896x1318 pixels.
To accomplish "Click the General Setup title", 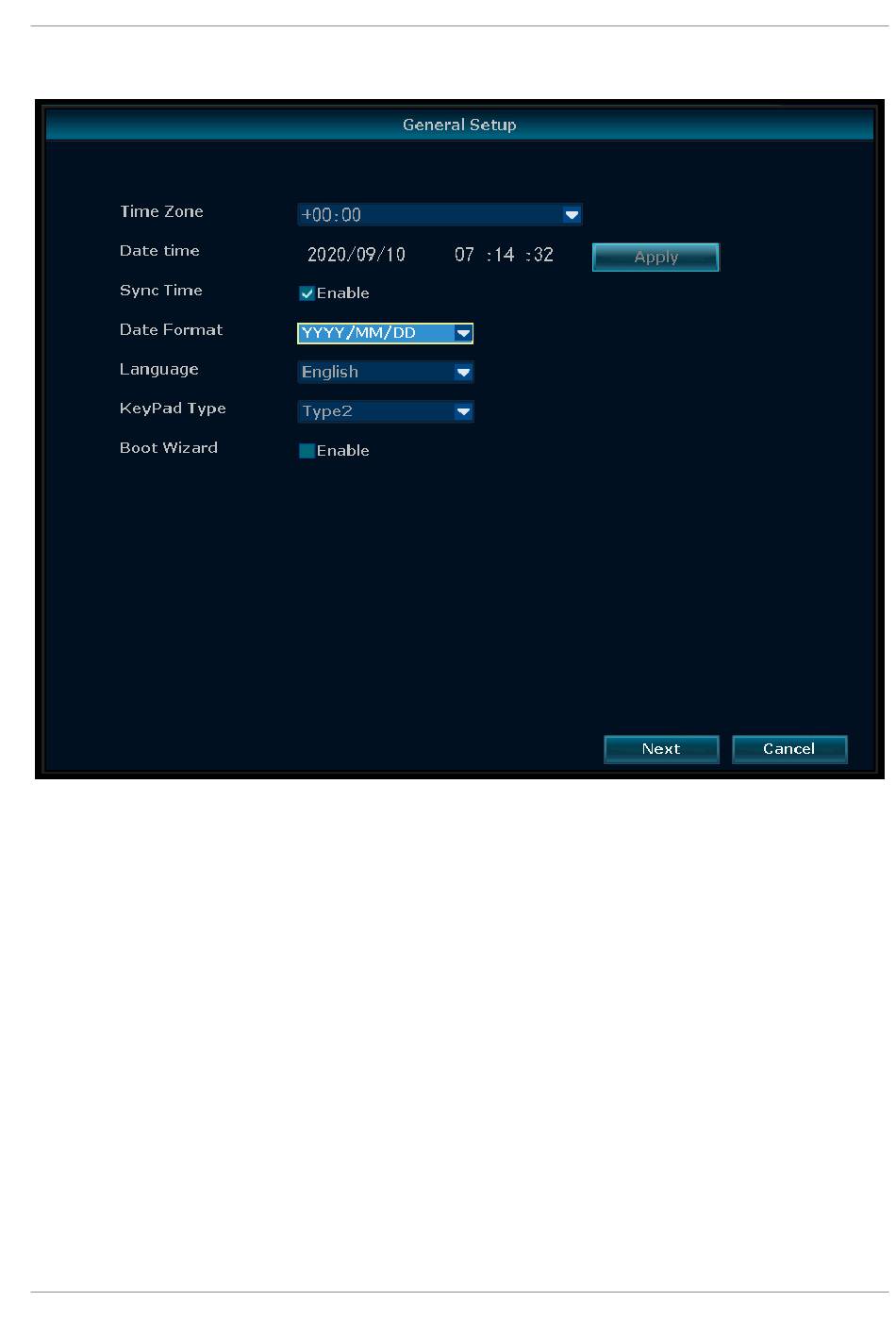I will click(459, 125).
